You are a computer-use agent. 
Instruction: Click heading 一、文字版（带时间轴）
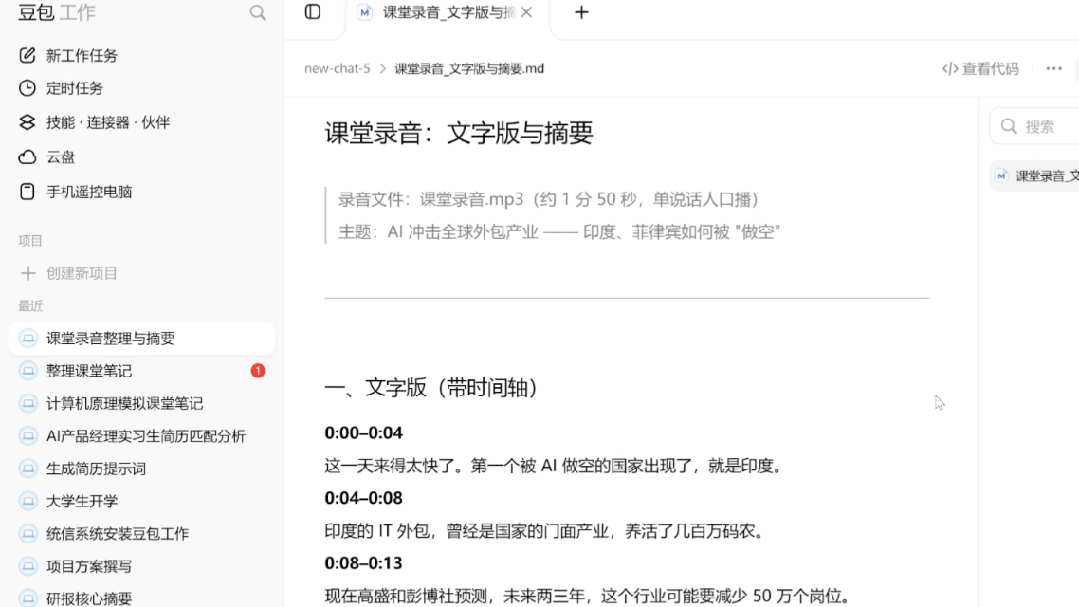[431, 387]
